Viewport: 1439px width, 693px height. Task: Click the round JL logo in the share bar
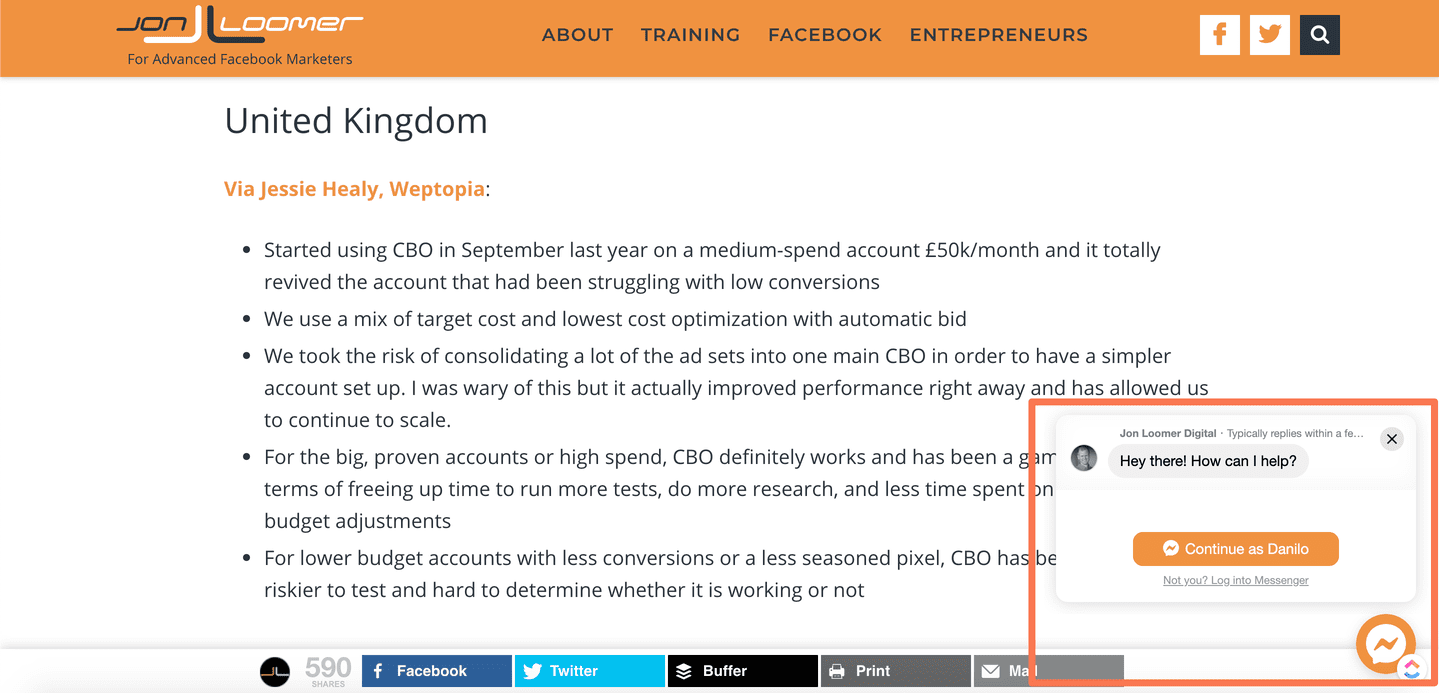275,671
